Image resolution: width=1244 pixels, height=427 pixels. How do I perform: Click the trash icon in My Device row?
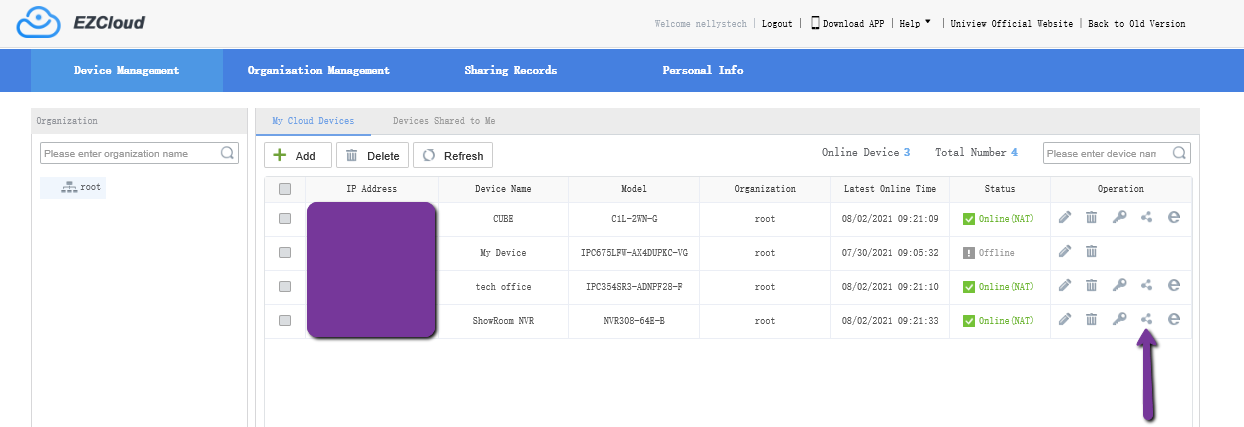tap(1092, 252)
